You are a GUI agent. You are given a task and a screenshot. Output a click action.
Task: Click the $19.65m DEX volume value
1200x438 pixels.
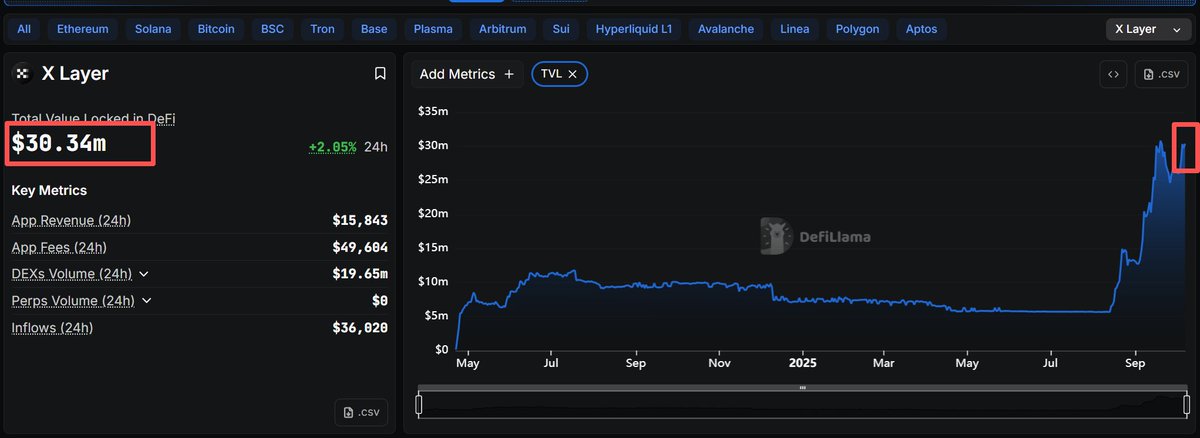[x=360, y=274]
